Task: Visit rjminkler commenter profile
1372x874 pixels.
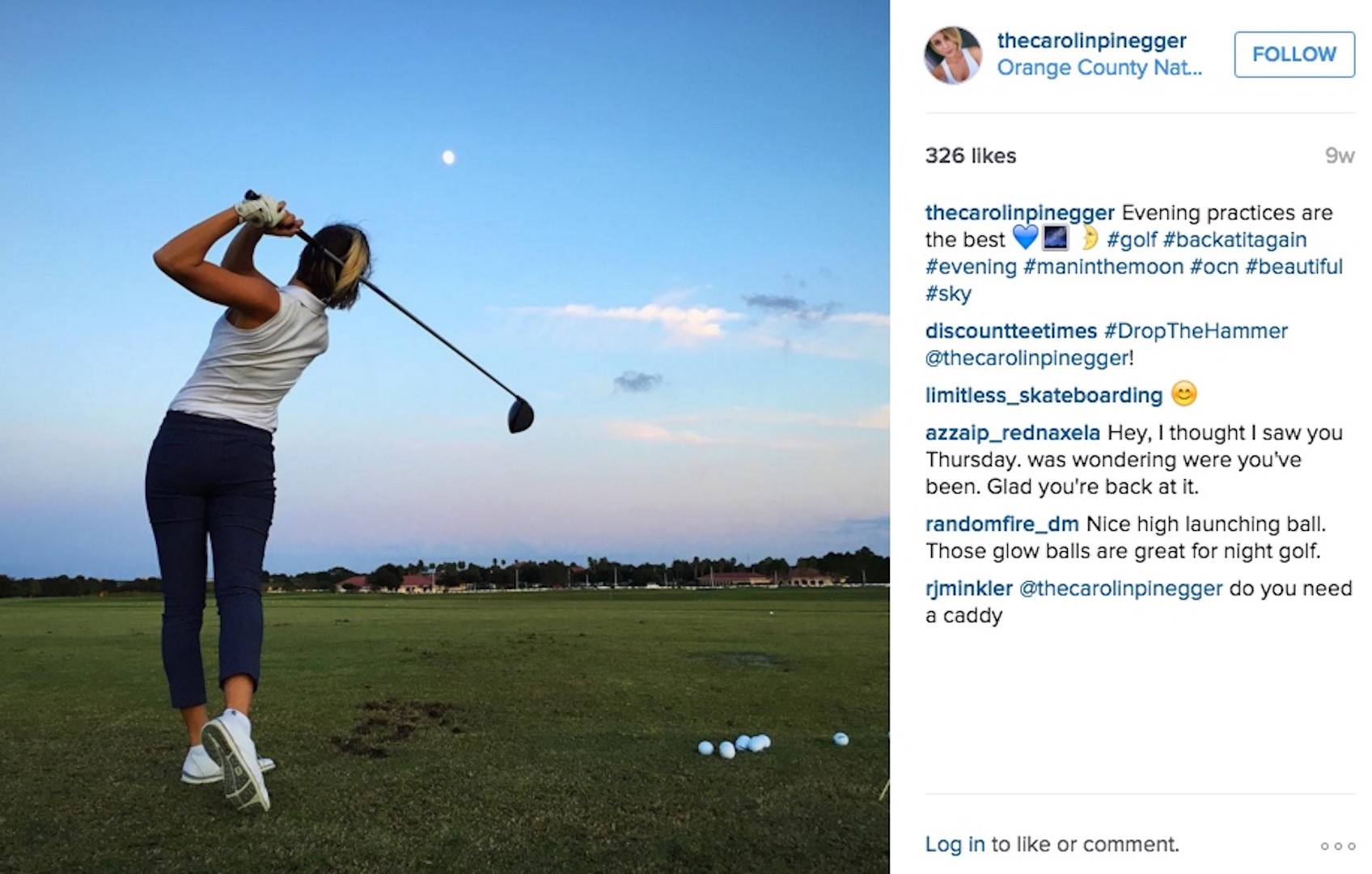Action: [x=968, y=589]
